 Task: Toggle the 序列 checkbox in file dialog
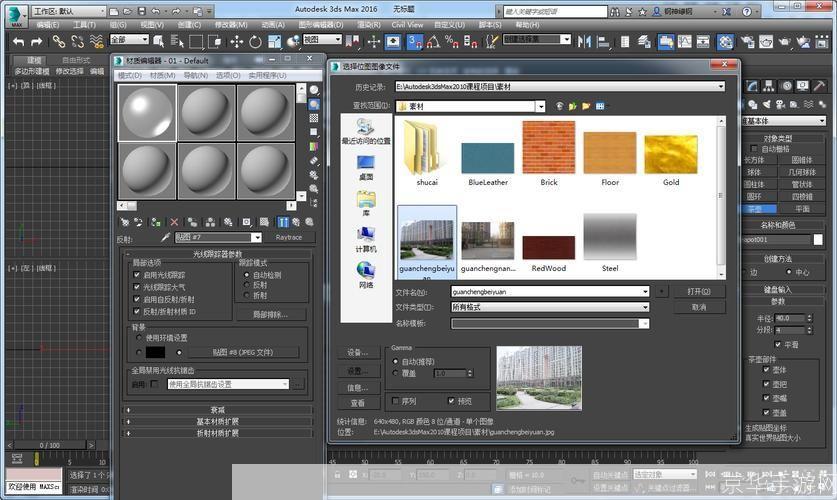coord(396,401)
